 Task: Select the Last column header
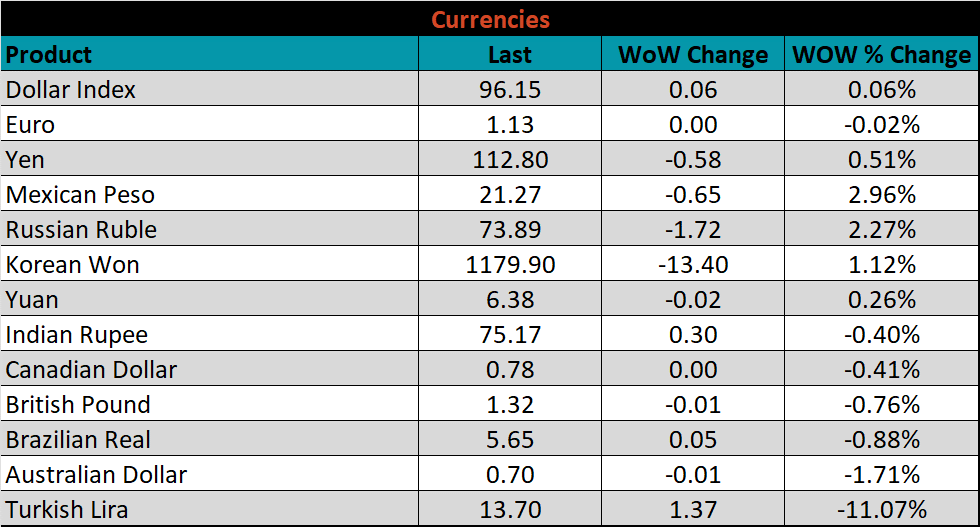click(x=510, y=54)
